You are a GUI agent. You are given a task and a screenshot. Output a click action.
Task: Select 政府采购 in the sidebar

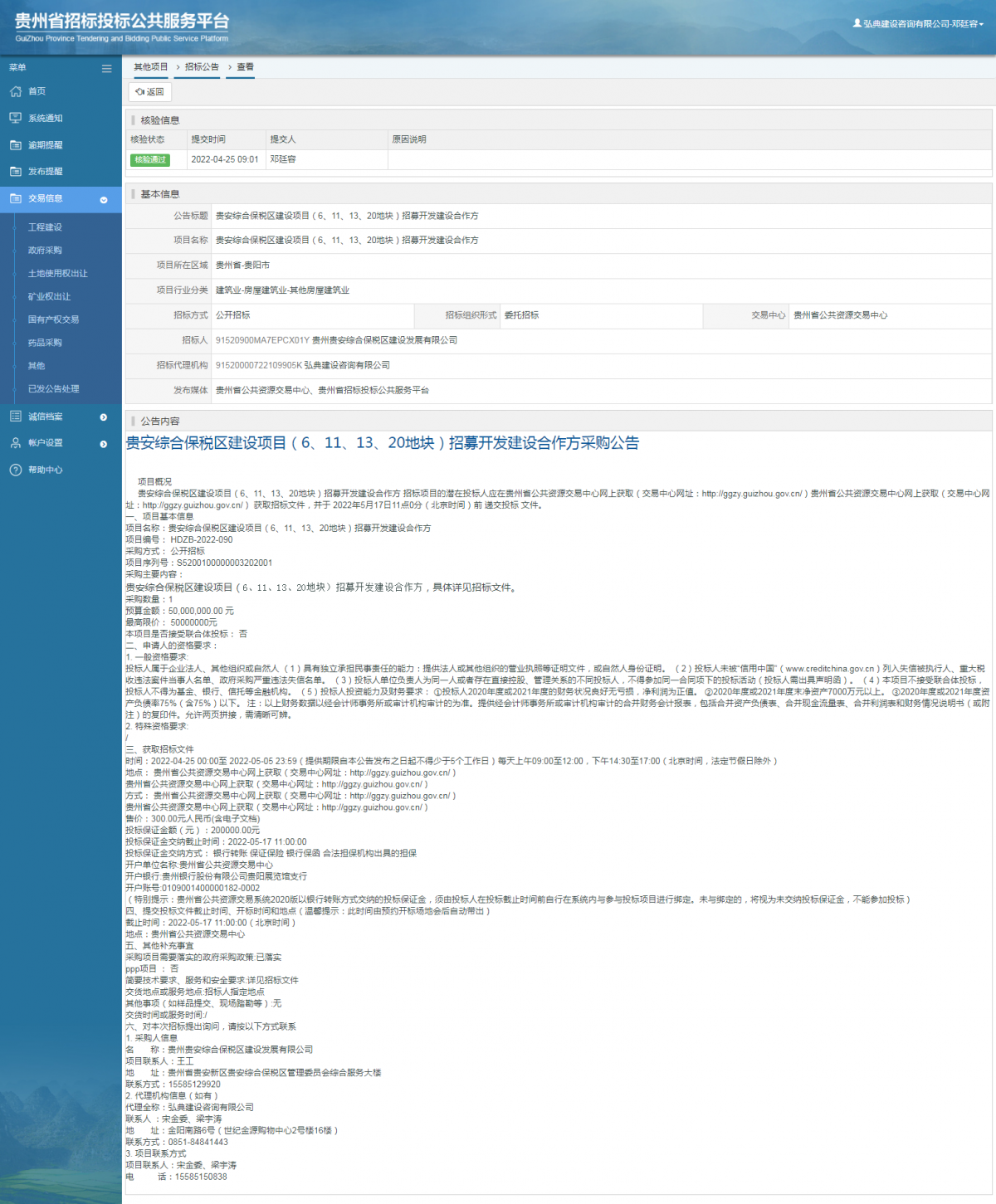click(45, 250)
